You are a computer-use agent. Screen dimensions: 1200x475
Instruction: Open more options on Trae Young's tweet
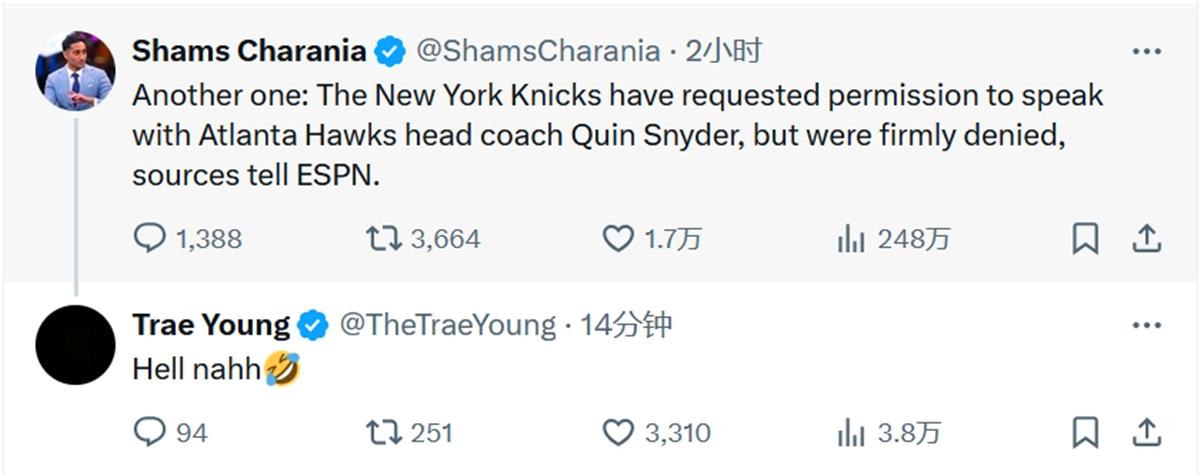point(1146,326)
